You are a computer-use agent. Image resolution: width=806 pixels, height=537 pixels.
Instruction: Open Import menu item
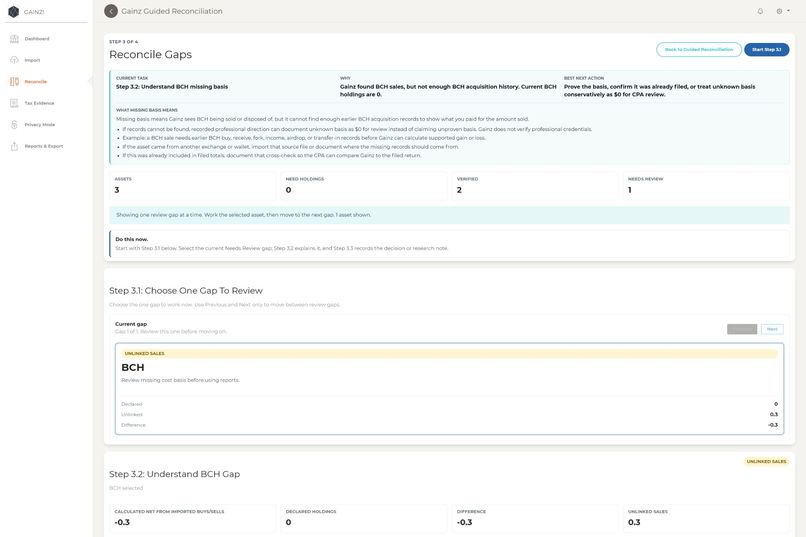(x=32, y=60)
